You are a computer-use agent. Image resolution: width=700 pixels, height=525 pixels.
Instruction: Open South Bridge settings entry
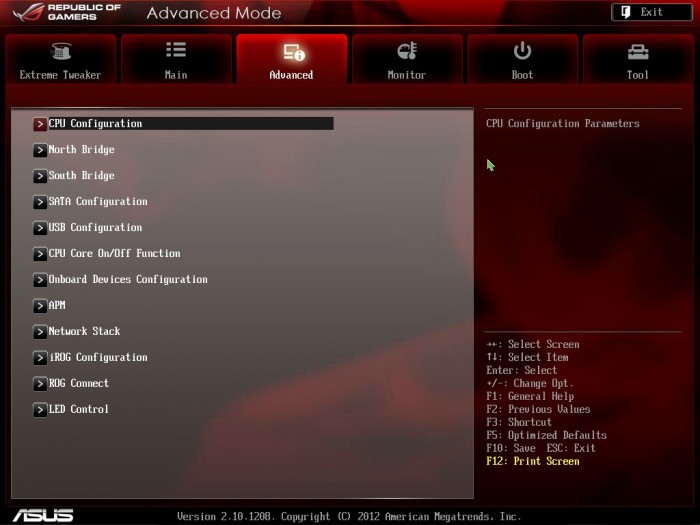click(81, 175)
